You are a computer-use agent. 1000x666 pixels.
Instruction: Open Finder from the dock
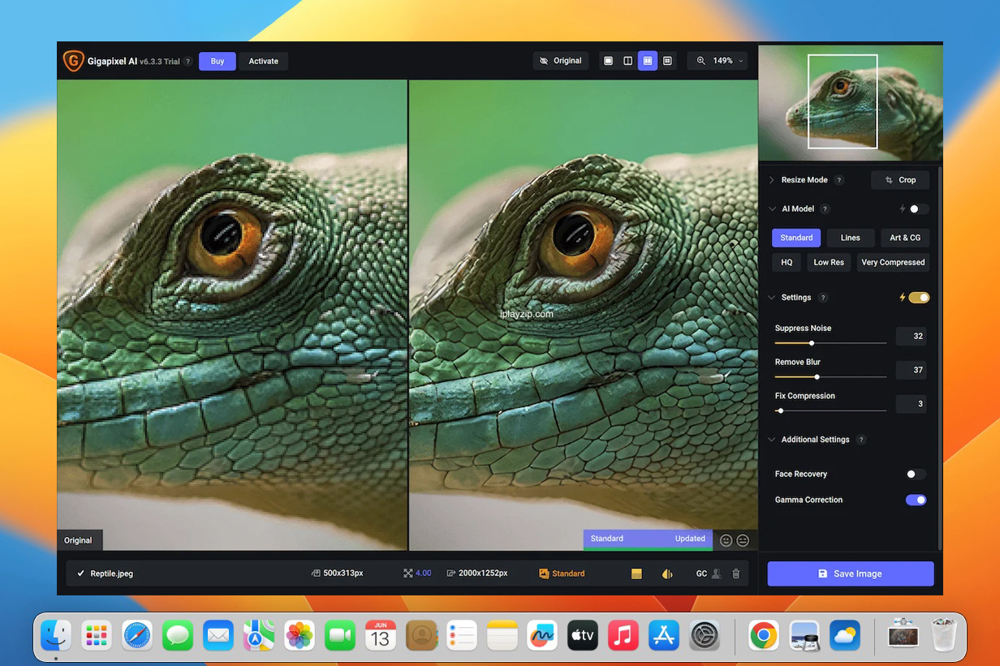[56, 635]
